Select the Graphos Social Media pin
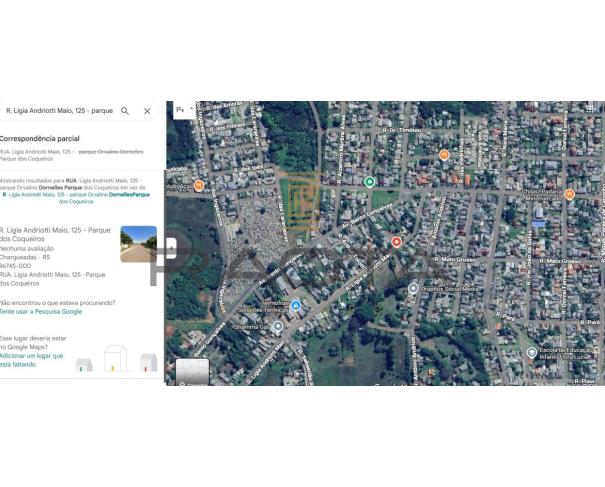The height and width of the screenshot is (487, 605). (413, 288)
